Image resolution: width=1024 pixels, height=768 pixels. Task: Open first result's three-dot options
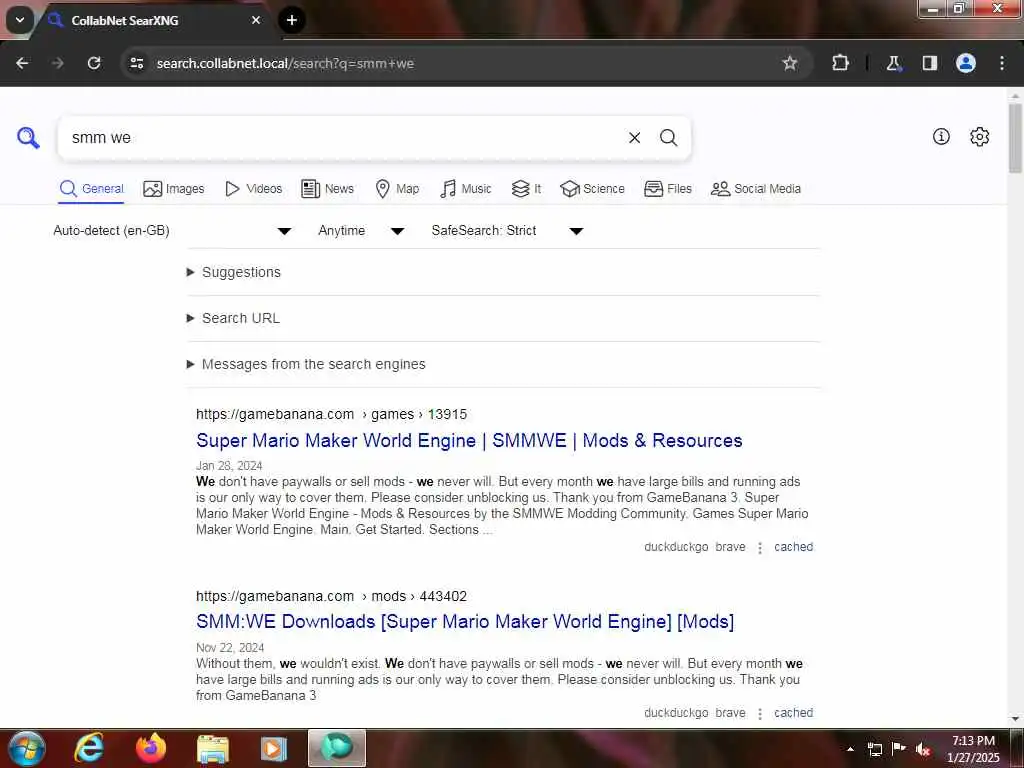click(x=760, y=548)
